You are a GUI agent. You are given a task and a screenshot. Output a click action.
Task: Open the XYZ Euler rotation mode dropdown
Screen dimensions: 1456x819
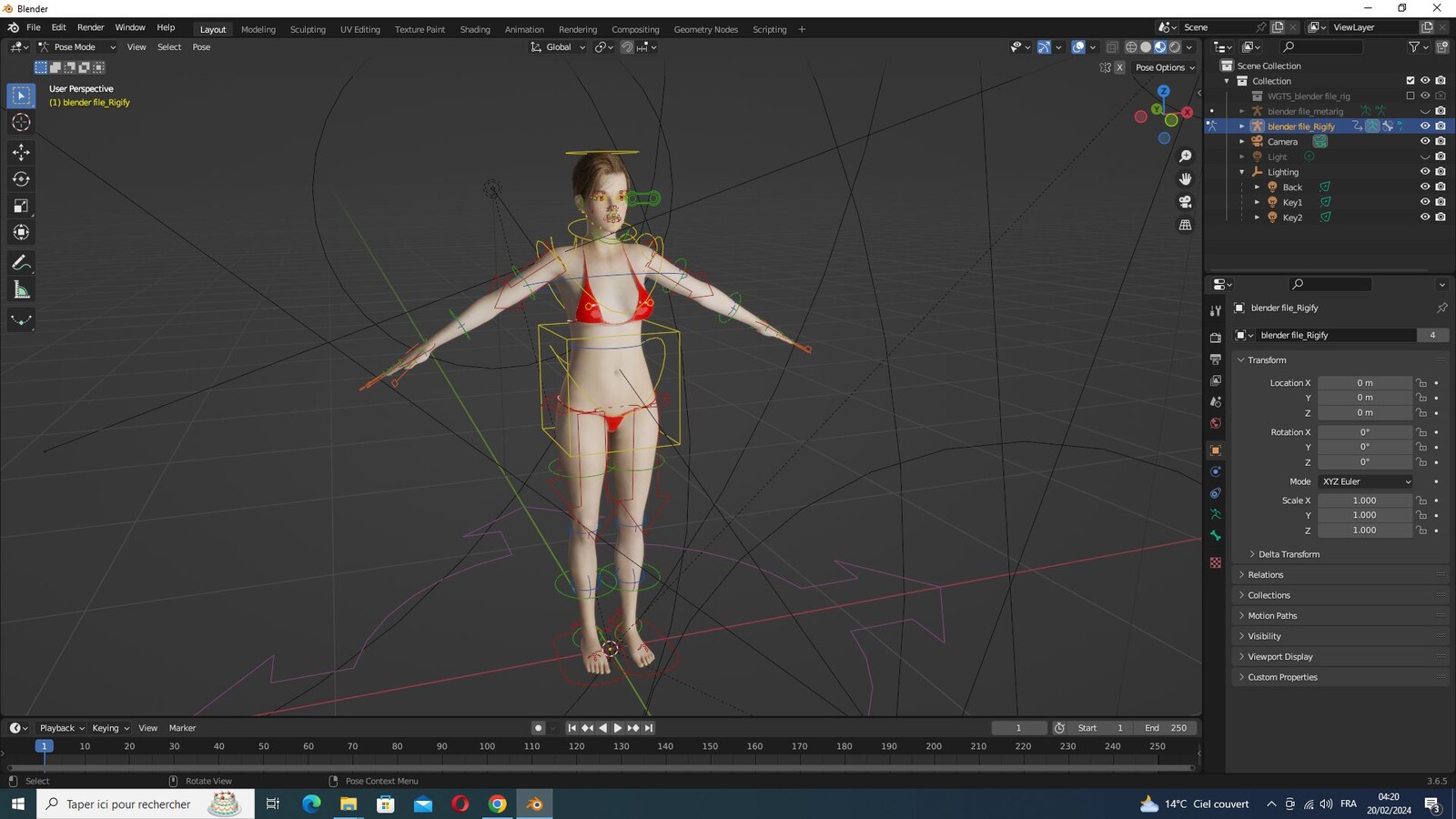click(x=1366, y=481)
